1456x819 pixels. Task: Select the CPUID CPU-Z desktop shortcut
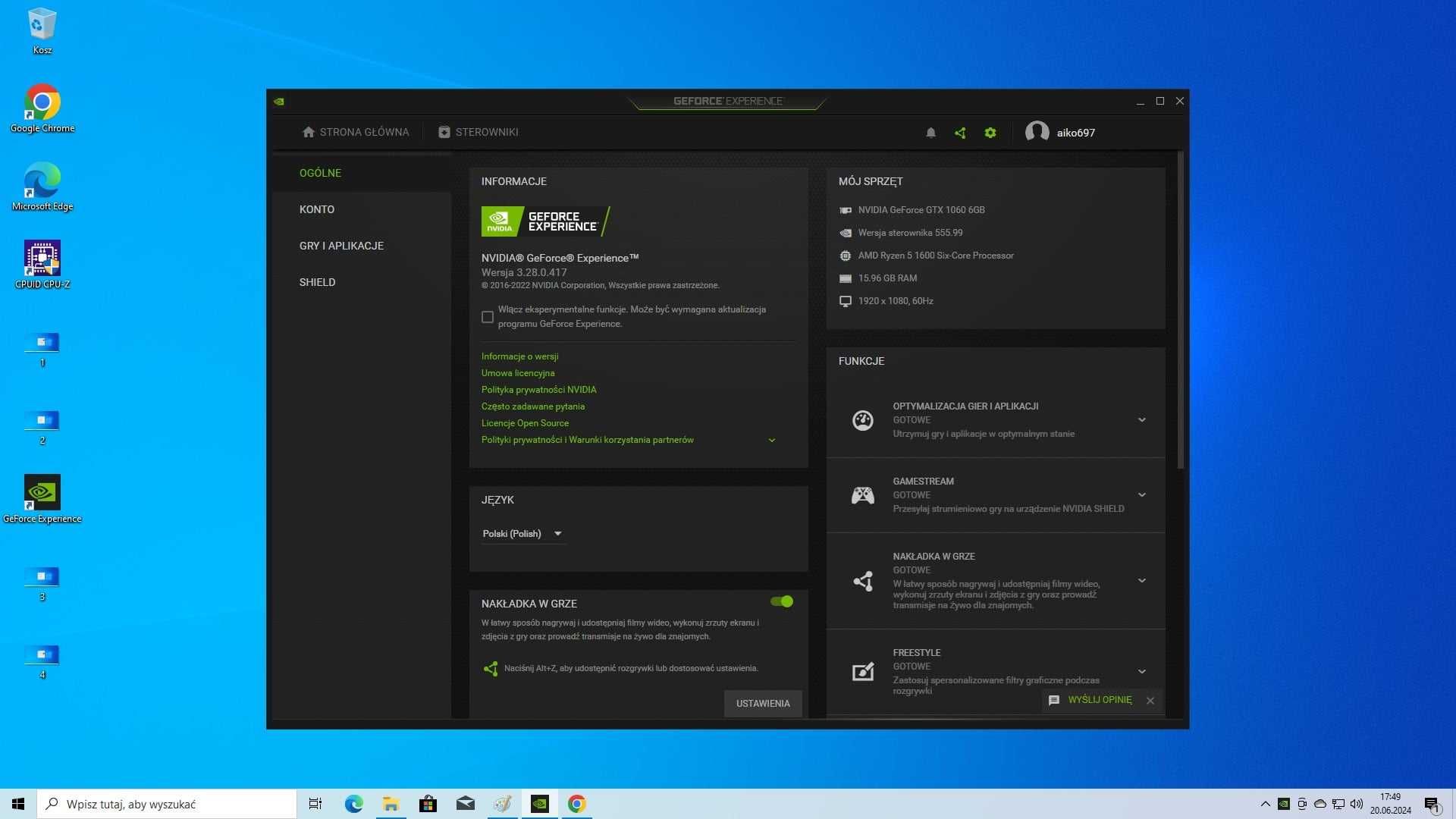coord(42,265)
